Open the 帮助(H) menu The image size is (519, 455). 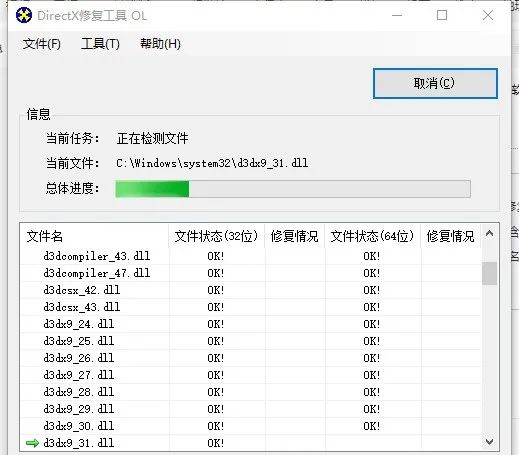[160, 44]
